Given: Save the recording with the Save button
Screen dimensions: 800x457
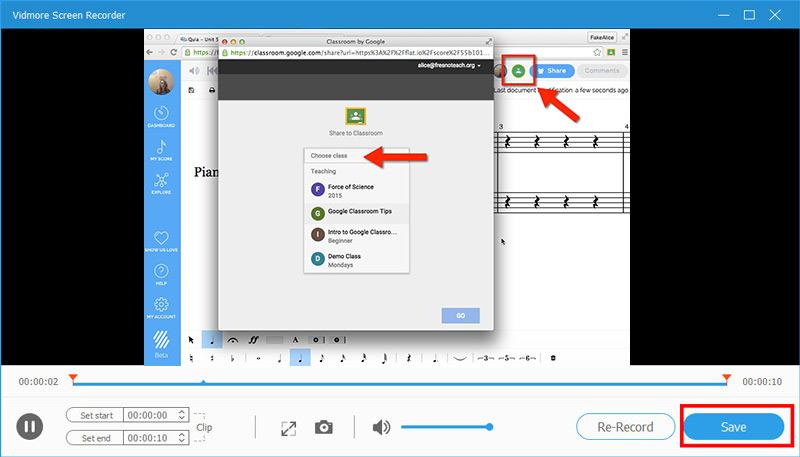Looking at the screenshot, I should [734, 427].
